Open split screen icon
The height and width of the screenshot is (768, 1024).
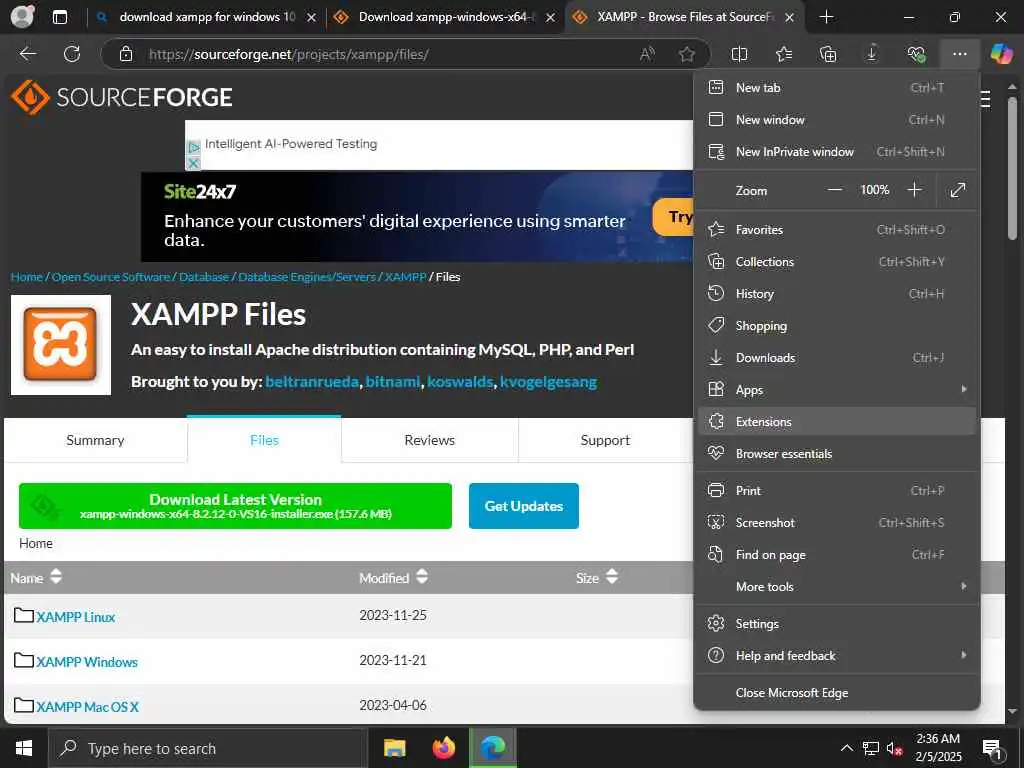click(x=739, y=54)
